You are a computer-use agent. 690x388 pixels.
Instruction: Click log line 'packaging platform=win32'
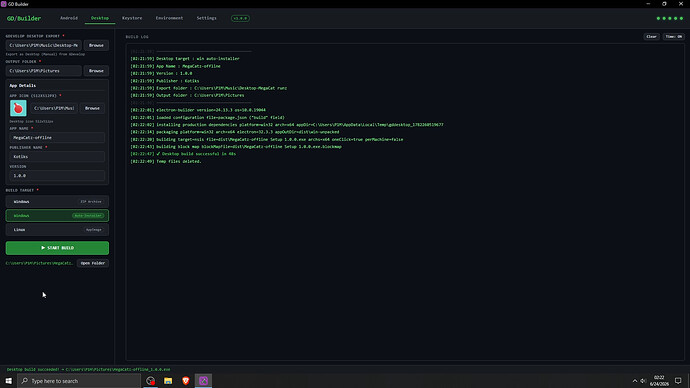coord(235,132)
